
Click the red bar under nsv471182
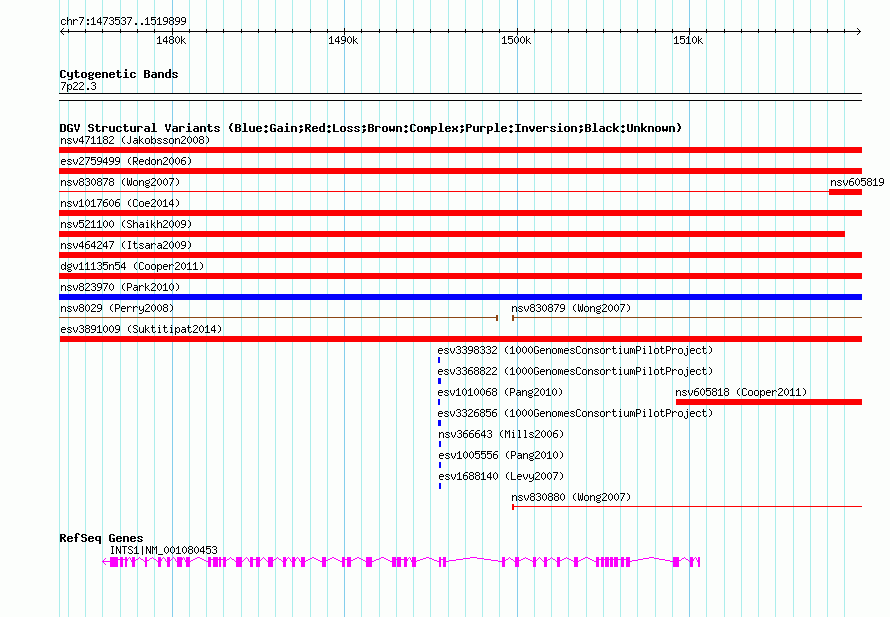click(460, 150)
